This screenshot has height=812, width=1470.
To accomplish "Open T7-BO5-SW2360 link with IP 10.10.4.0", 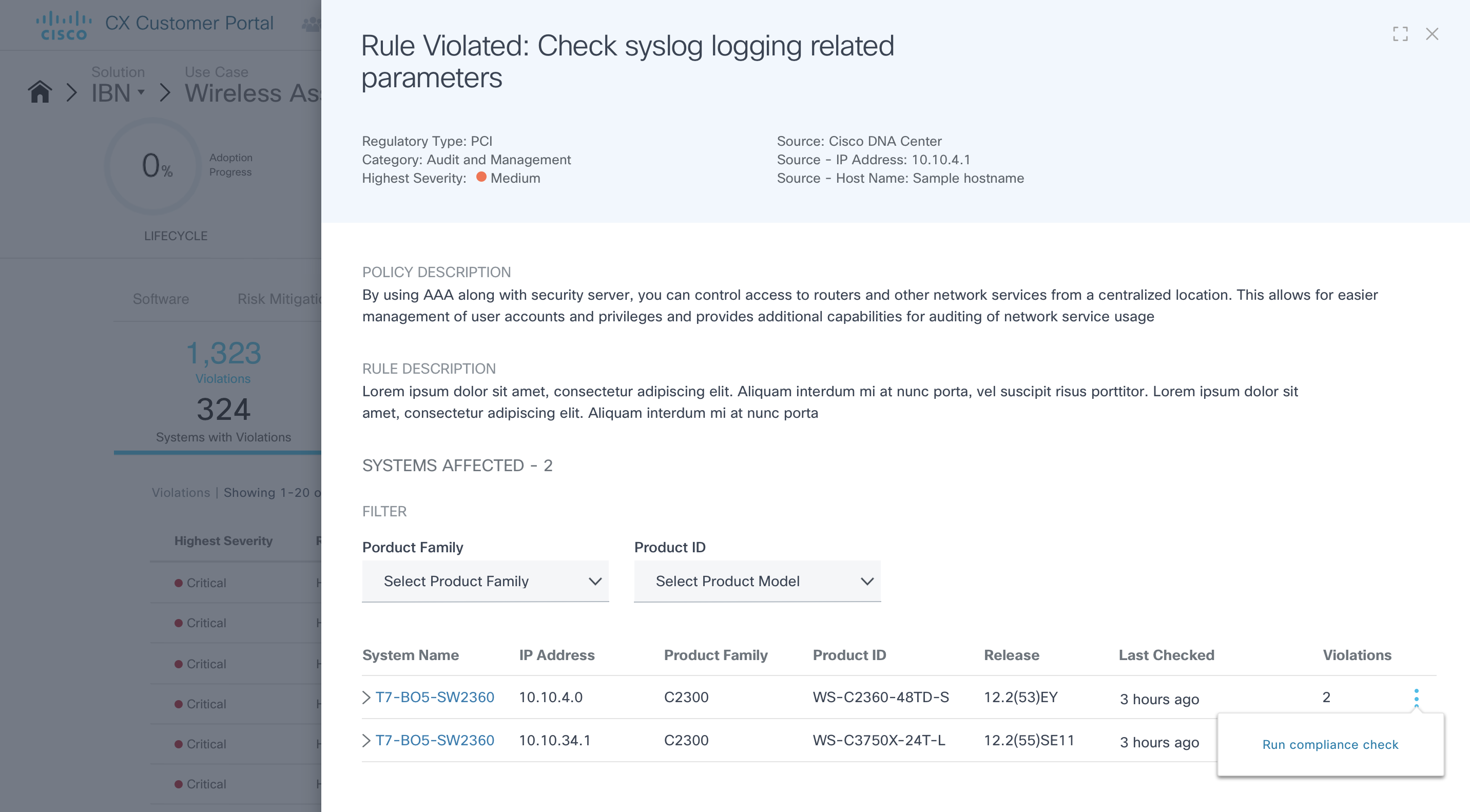I will [x=435, y=698].
